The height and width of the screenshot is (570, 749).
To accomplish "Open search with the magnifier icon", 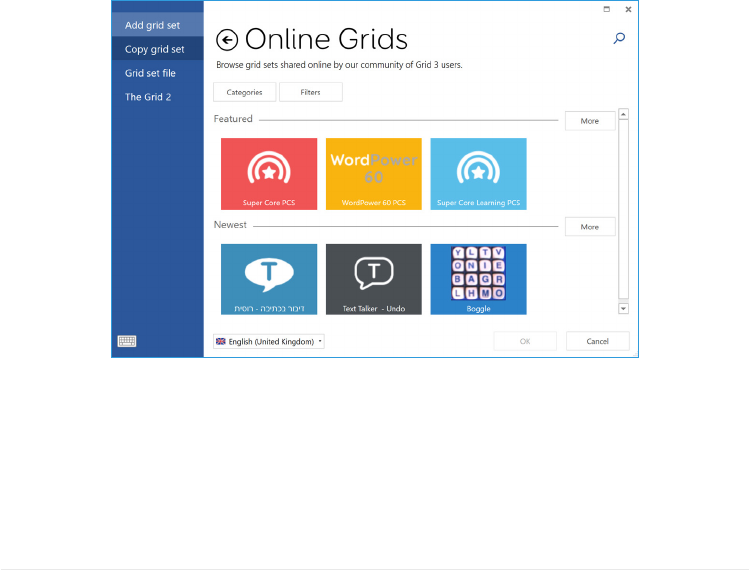I will (x=619, y=38).
